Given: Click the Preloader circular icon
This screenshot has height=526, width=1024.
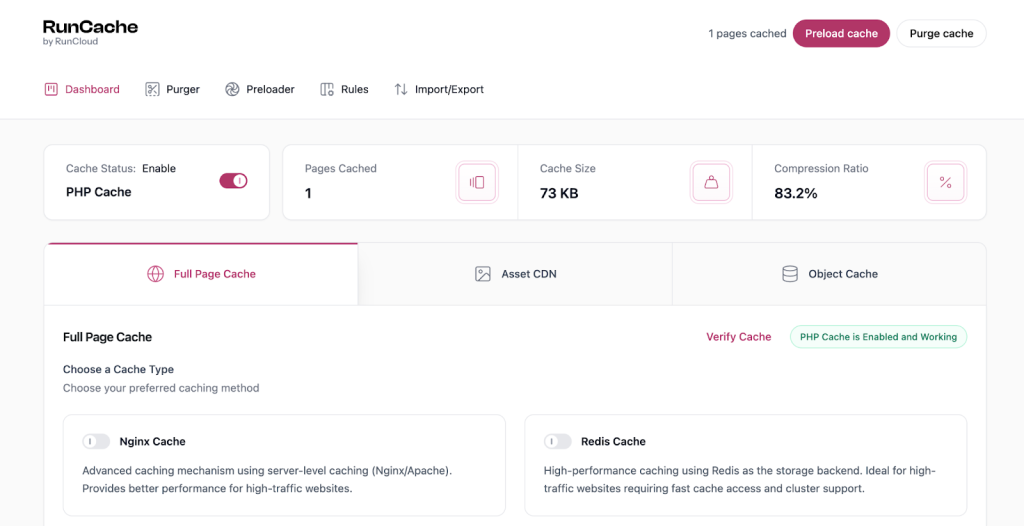Looking at the screenshot, I should 232,89.
